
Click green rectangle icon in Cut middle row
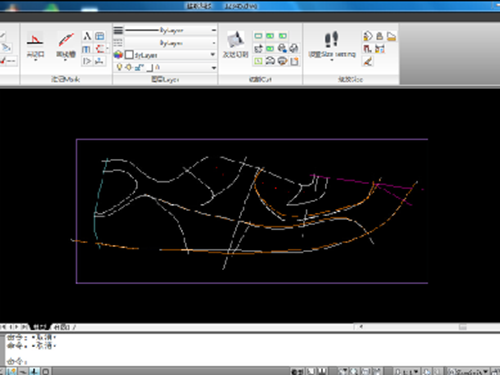click(270, 49)
